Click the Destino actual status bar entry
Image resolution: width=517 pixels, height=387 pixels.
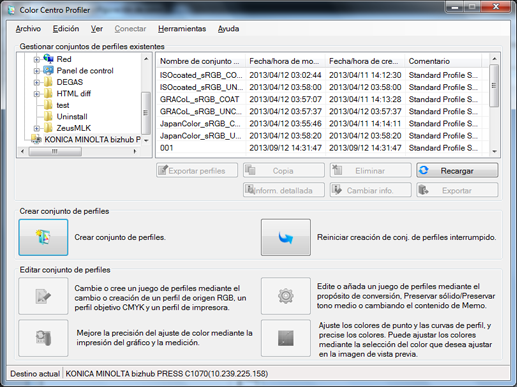coord(35,374)
